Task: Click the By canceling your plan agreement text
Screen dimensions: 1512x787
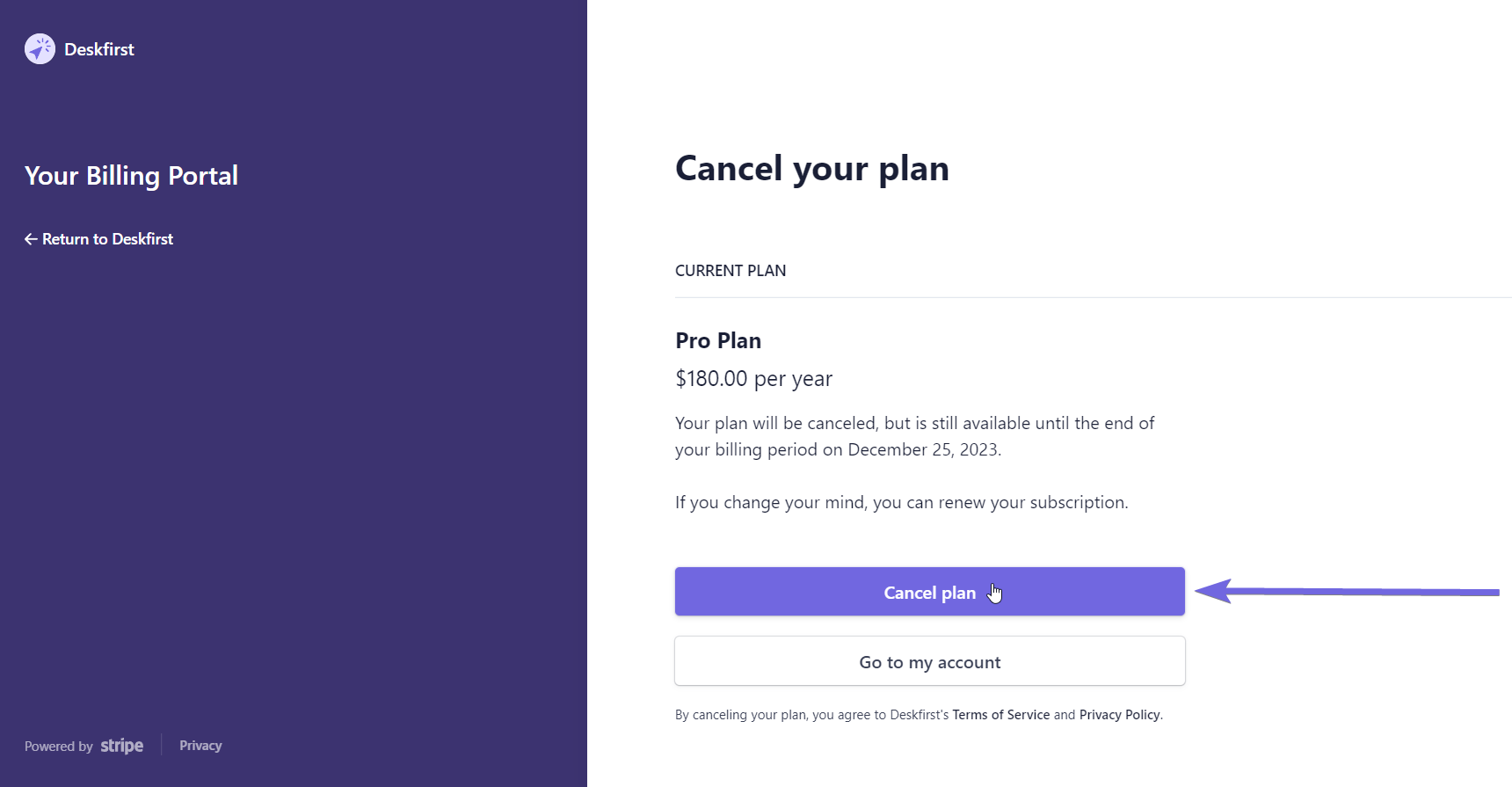Action: click(919, 715)
